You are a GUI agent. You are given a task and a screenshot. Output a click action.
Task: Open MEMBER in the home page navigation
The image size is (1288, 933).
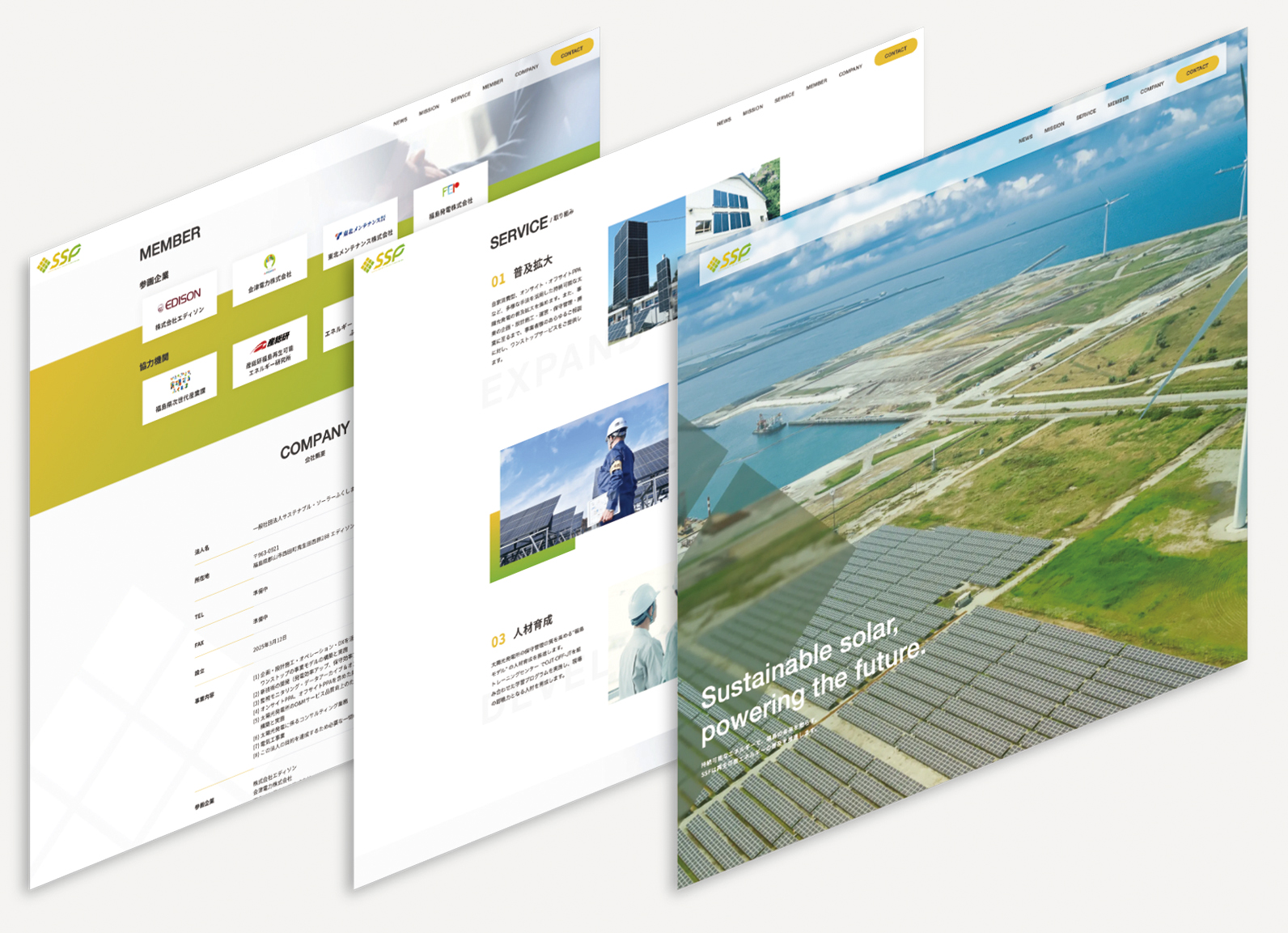(x=1118, y=100)
